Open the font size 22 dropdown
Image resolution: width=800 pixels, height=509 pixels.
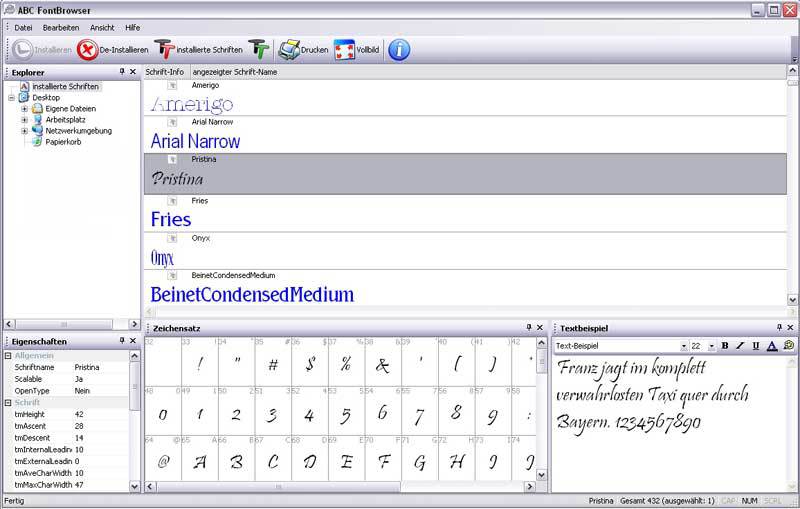pos(711,346)
